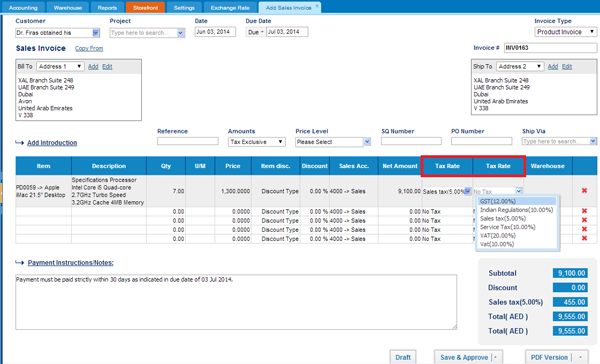Click Add link in Bill To box
Viewport: 600px width, 364px height.
pos(93,67)
